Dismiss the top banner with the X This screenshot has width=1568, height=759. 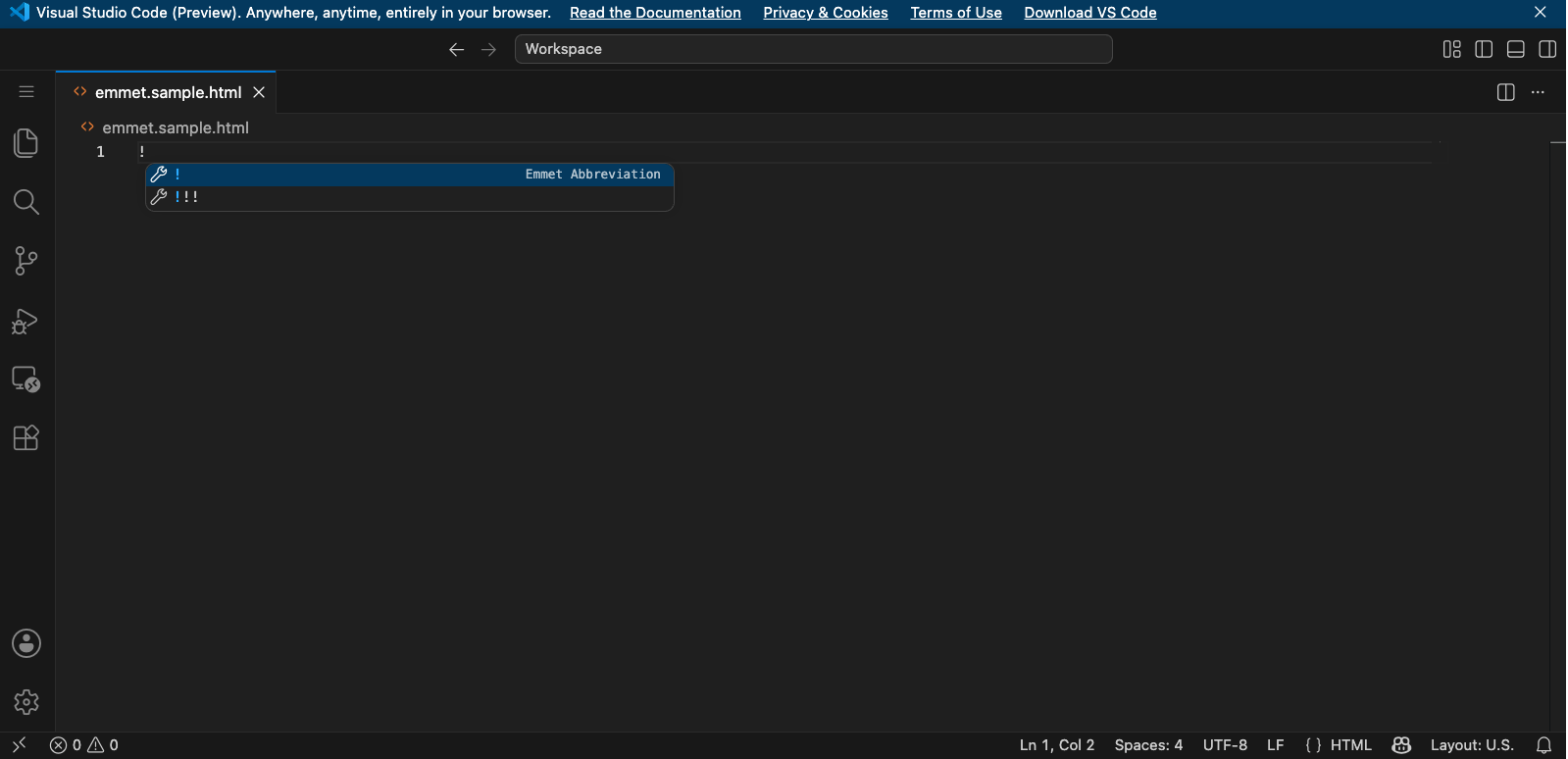(x=1541, y=13)
